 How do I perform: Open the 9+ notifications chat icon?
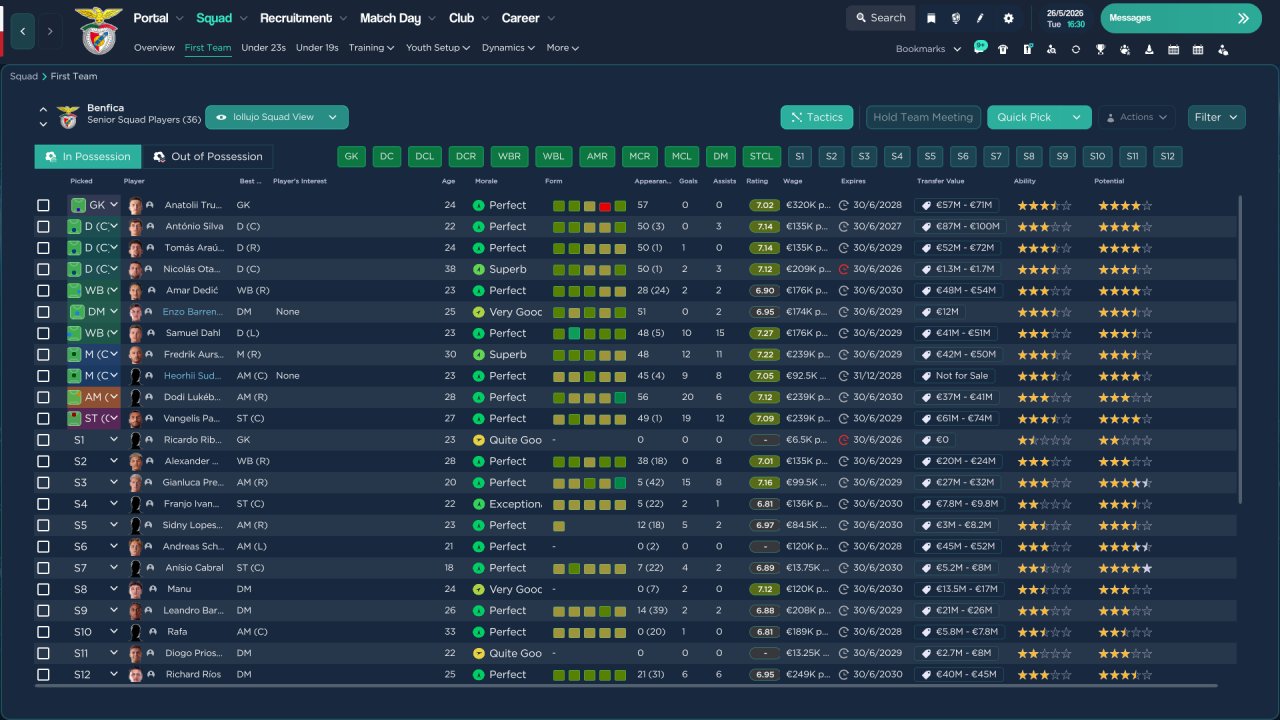point(979,48)
